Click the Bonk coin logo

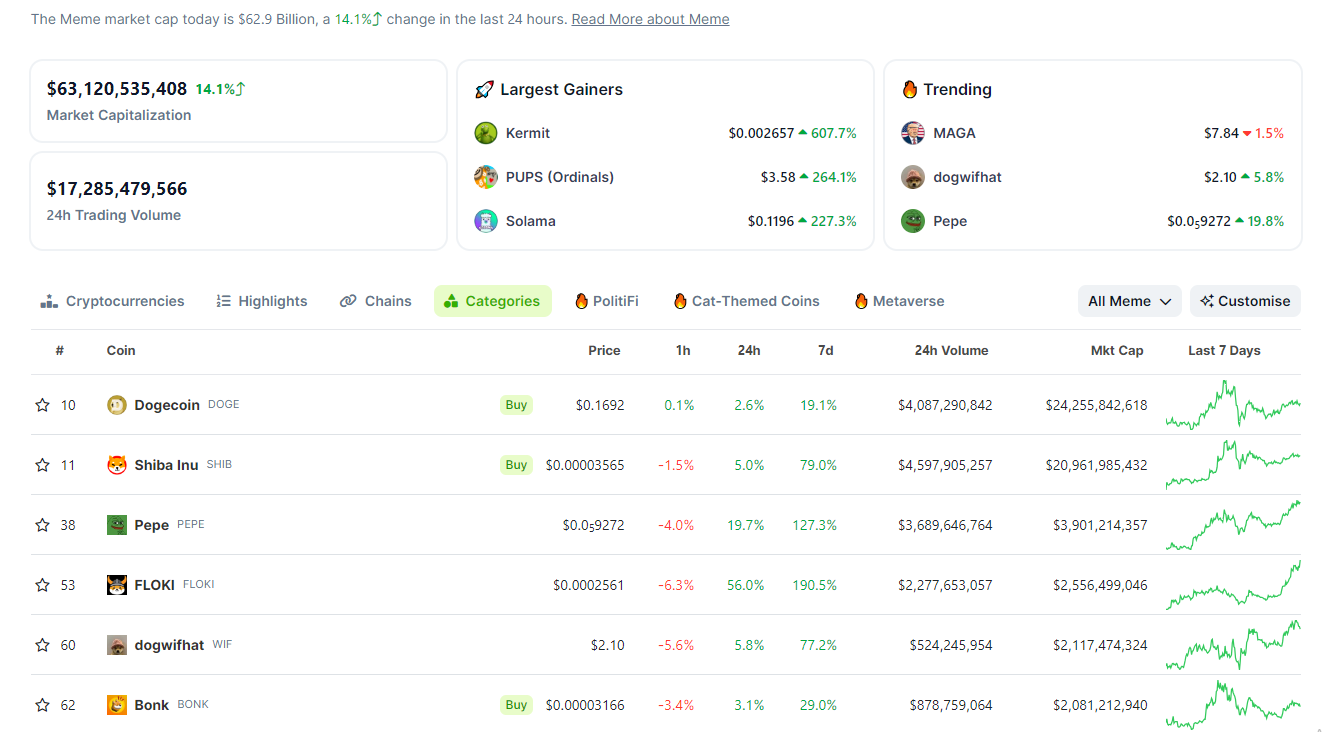click(117, 705)
